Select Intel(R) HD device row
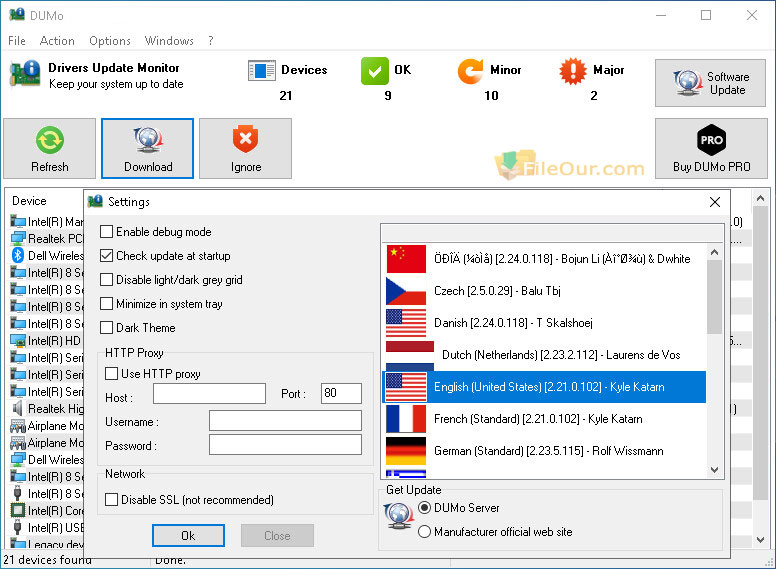The image size is (776, 569). click(47, 340)
